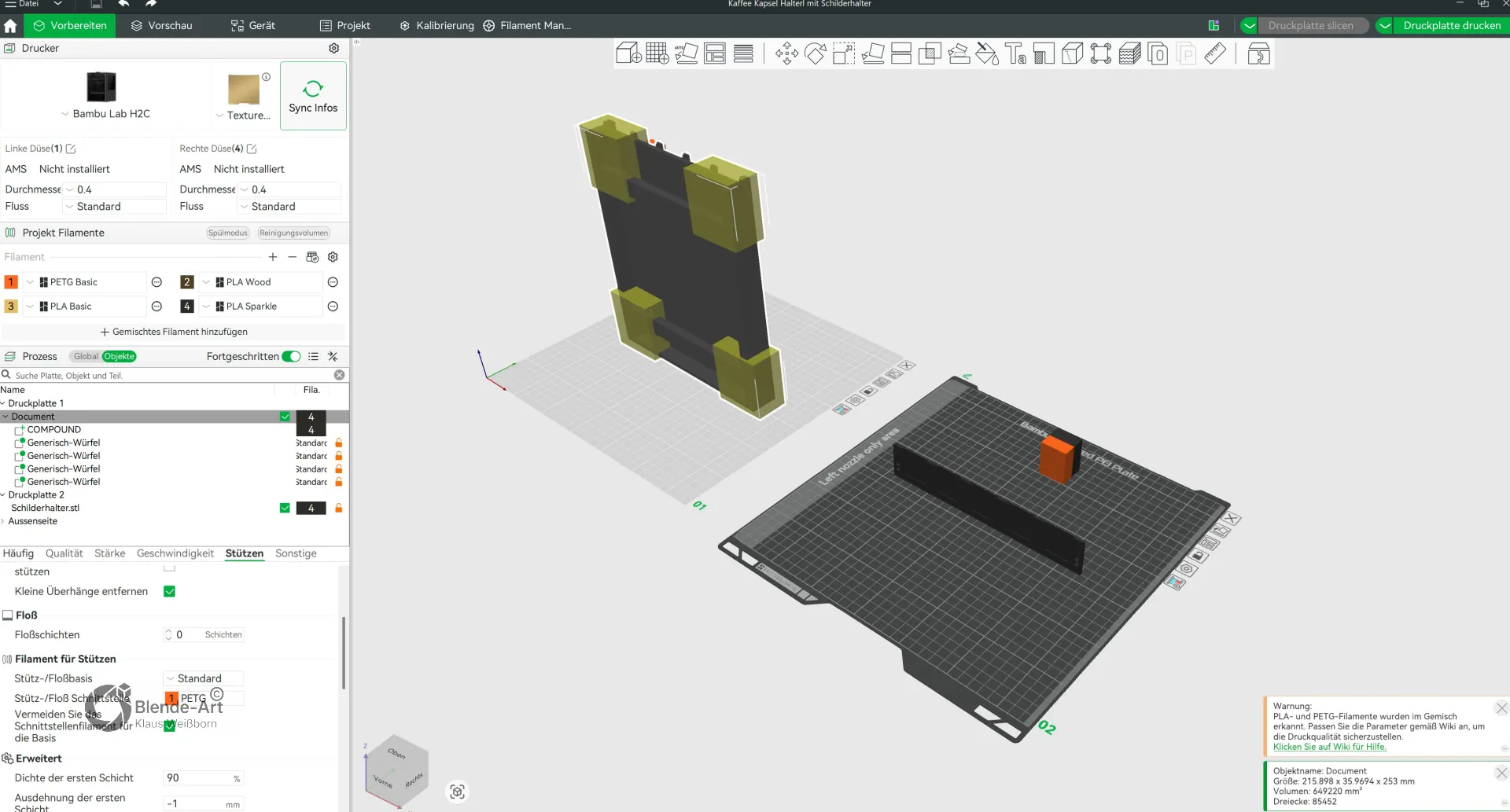Add a new plate with grid icon
The image size is (1510, 812).
(657, 53)
